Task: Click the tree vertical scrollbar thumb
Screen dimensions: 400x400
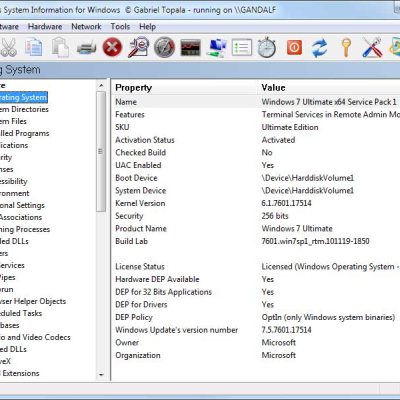Action: click(101, 151)
